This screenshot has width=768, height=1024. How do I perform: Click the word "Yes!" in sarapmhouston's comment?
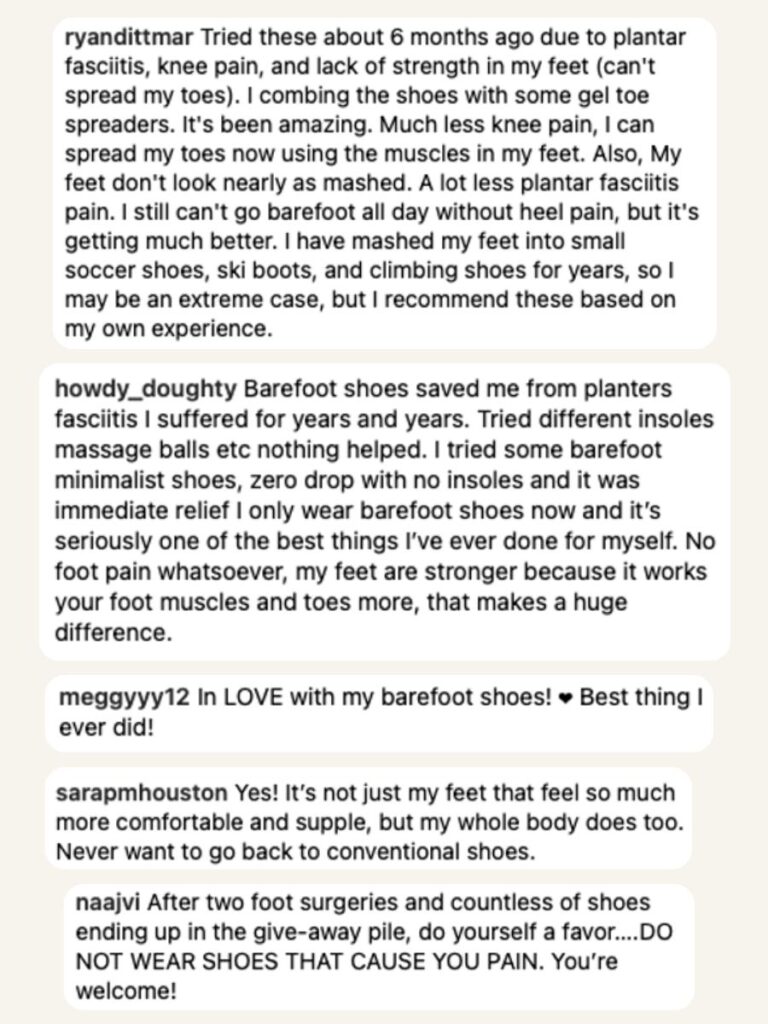[x=252, y=793]
